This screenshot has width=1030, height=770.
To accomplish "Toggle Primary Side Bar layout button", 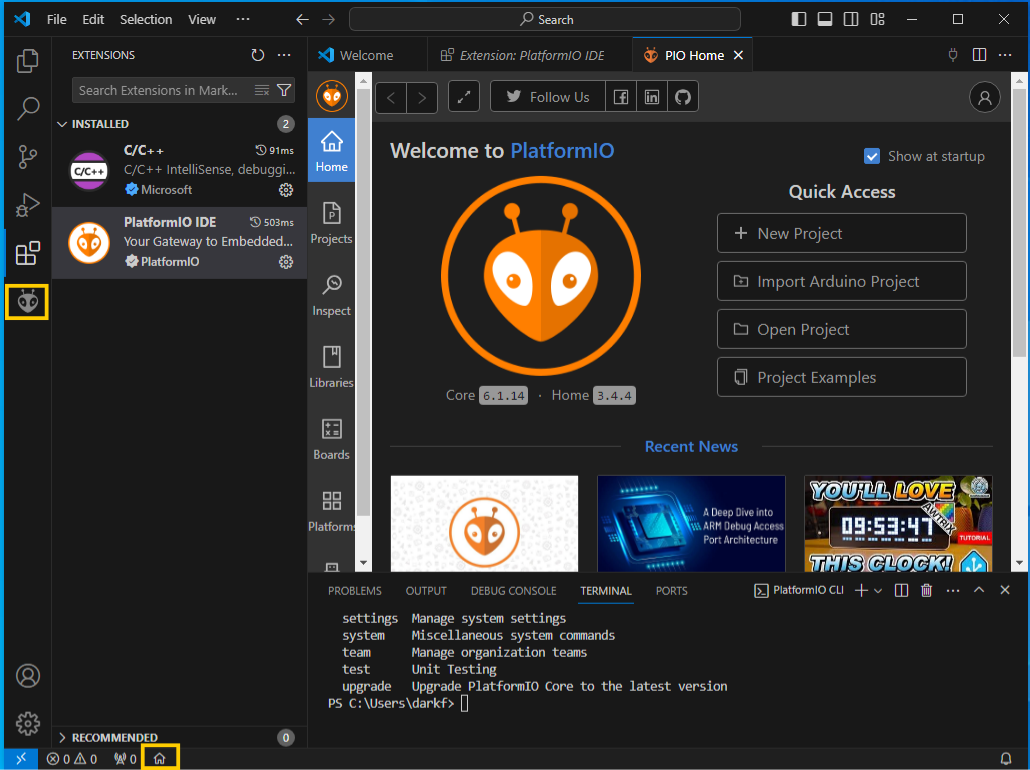I will pyautogui.click(x=799, y=19).
